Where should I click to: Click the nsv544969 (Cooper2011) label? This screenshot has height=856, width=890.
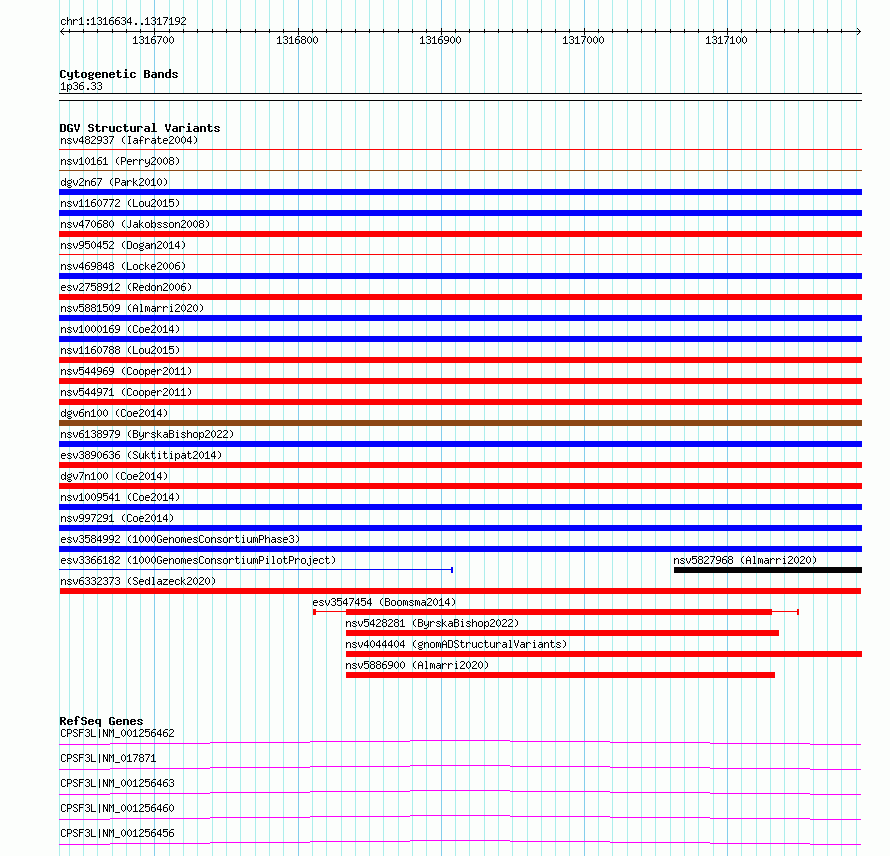pos(126,371)
